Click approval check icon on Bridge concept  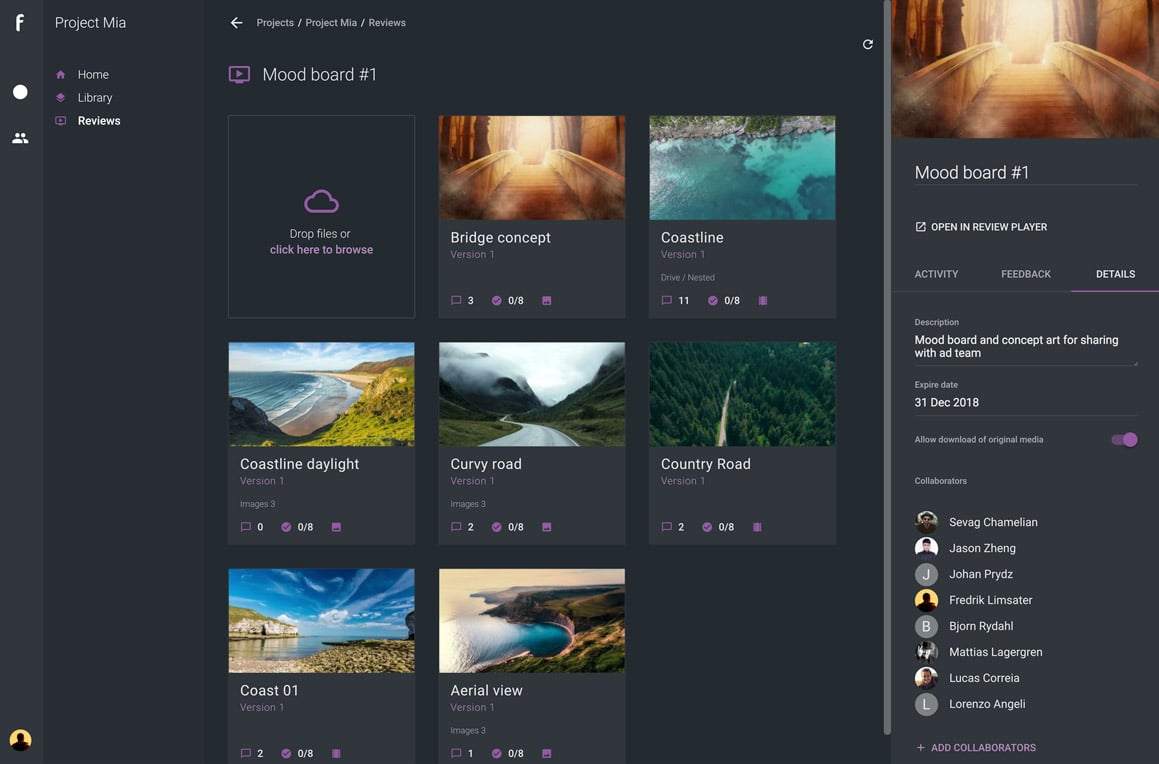(497, 301)
